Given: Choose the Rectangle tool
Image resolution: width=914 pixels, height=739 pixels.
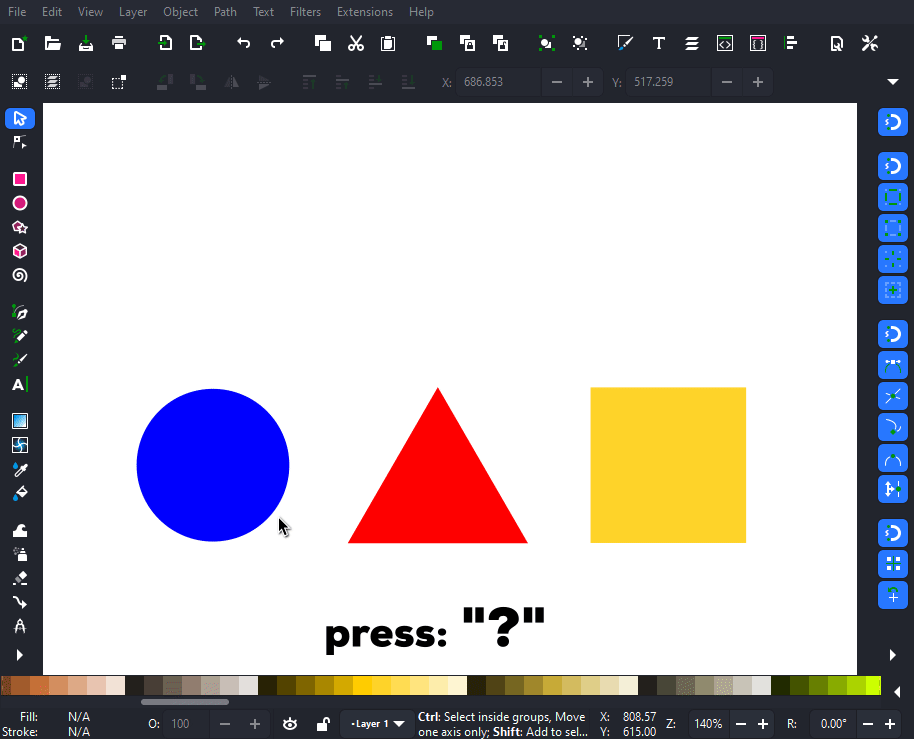Looking at the screenshot, I should [x=20, y=179].
